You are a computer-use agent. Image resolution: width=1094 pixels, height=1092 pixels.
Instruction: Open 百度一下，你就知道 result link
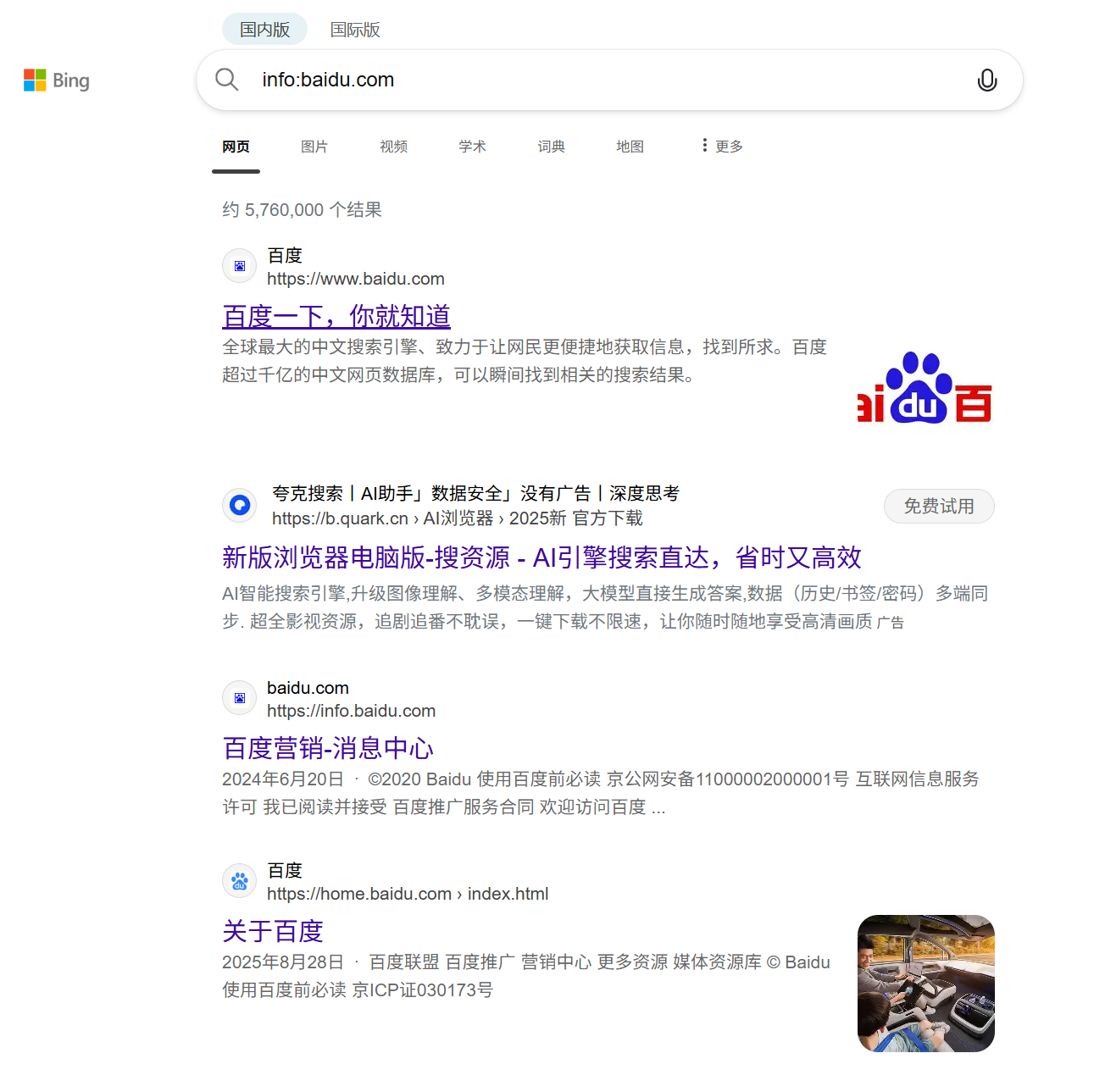click(x=336, y=316)
